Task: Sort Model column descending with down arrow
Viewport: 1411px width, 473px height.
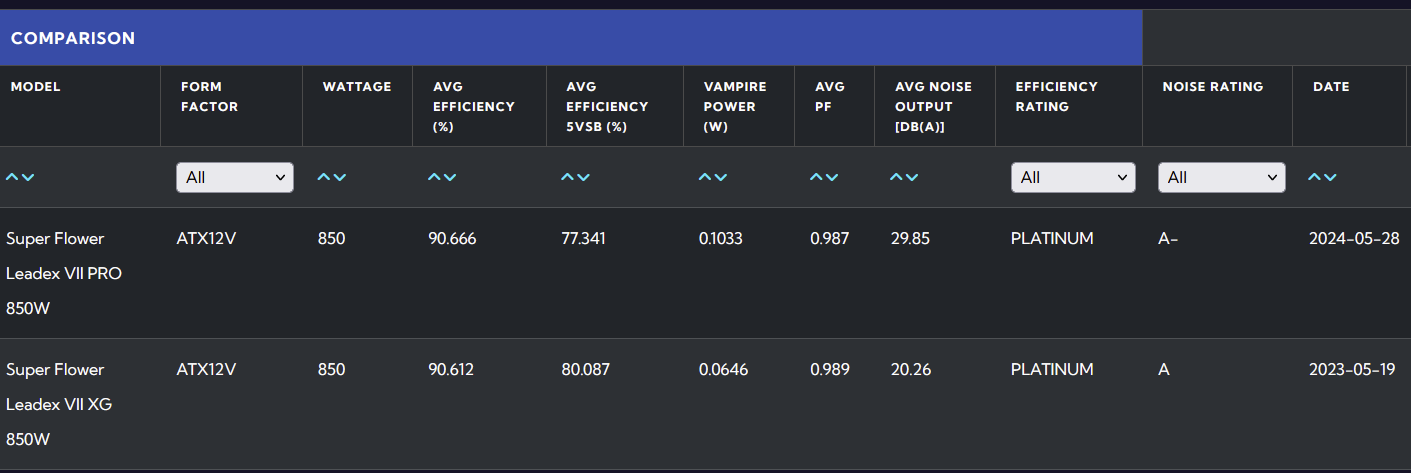Action: point(28,177)
